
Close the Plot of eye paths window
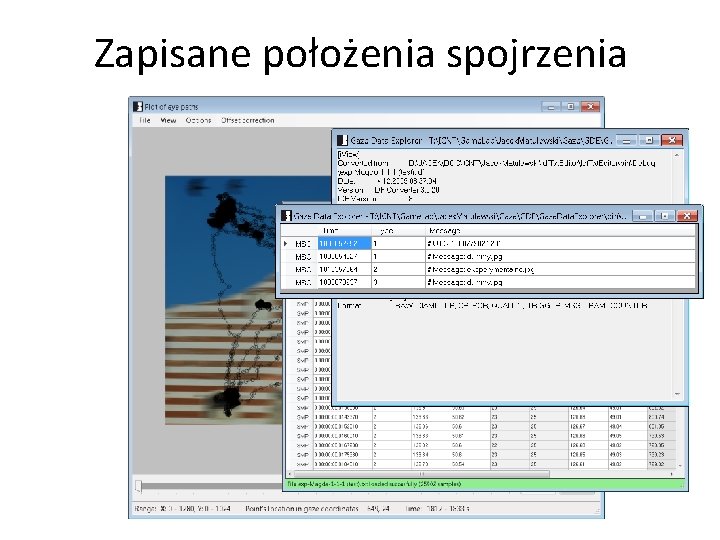click(x=590, y=107)
